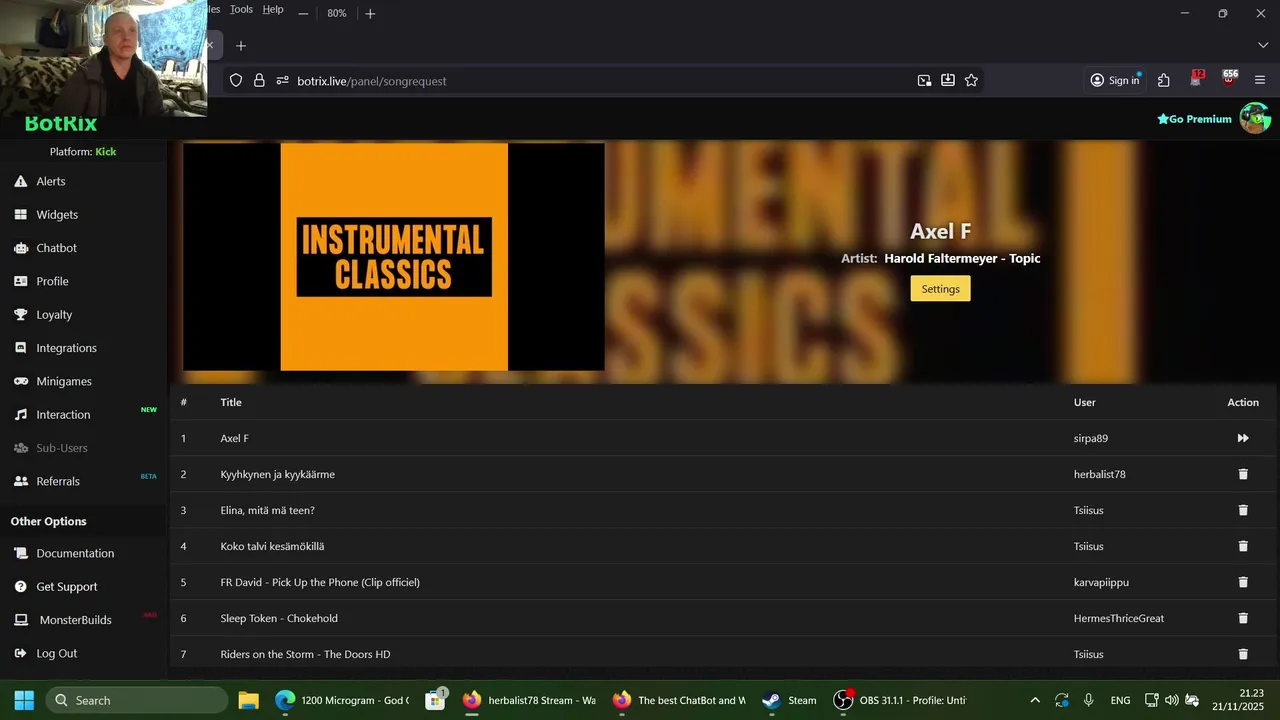Click Get Support in the sidebar
The height and width of the screenshot is (720, 1280).
coord(67,586)
